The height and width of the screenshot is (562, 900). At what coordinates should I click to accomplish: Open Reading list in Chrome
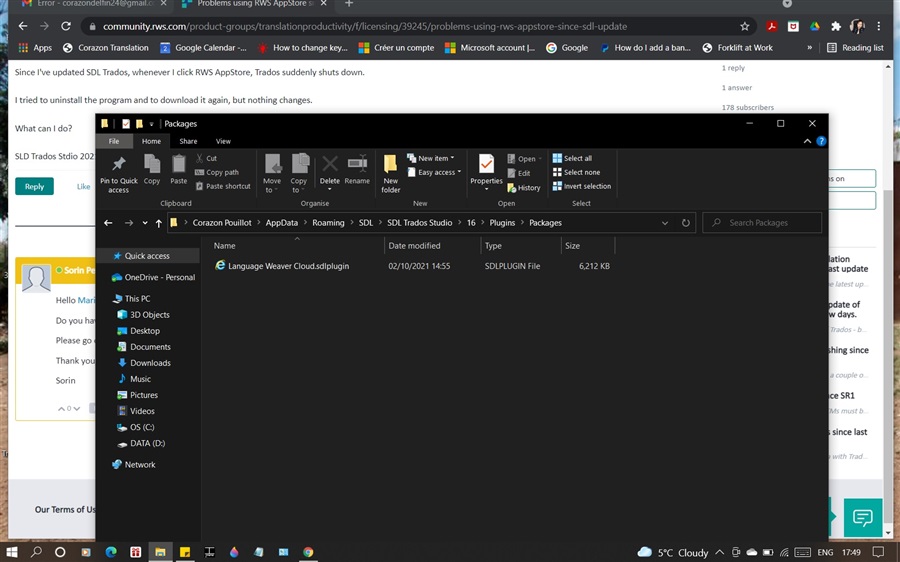coord(855,48)
